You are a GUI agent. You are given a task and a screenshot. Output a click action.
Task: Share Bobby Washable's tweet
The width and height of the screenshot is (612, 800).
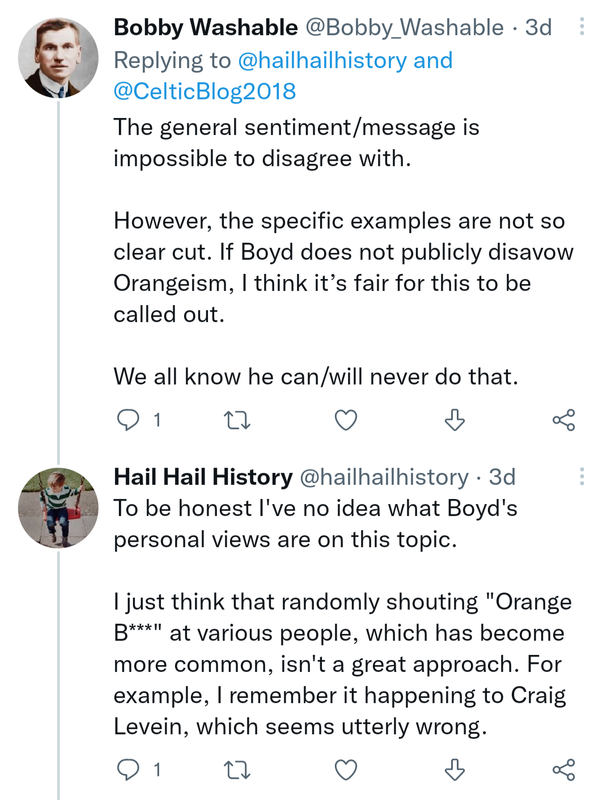564,421
